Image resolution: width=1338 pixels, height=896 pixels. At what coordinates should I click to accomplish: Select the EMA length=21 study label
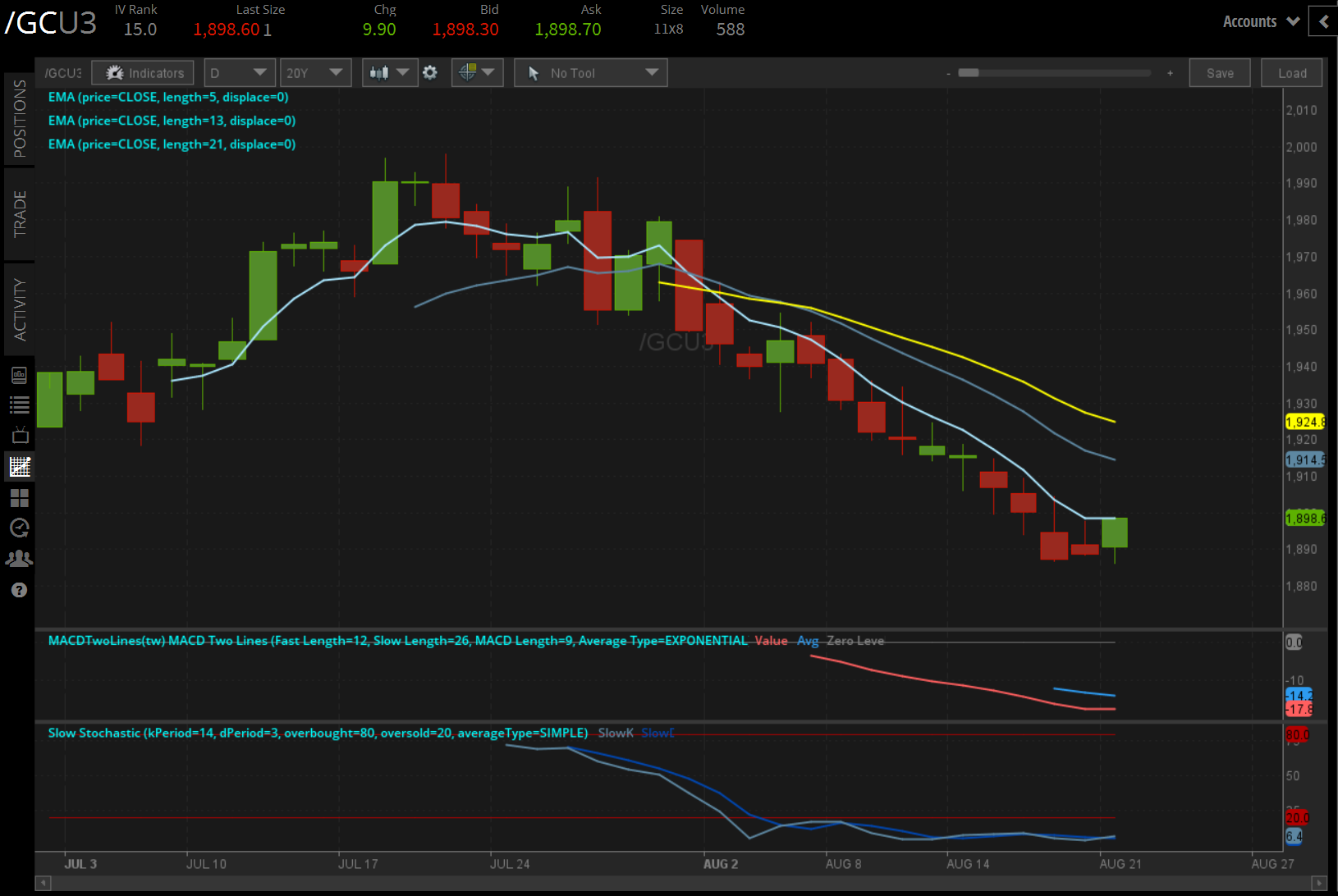172,144
